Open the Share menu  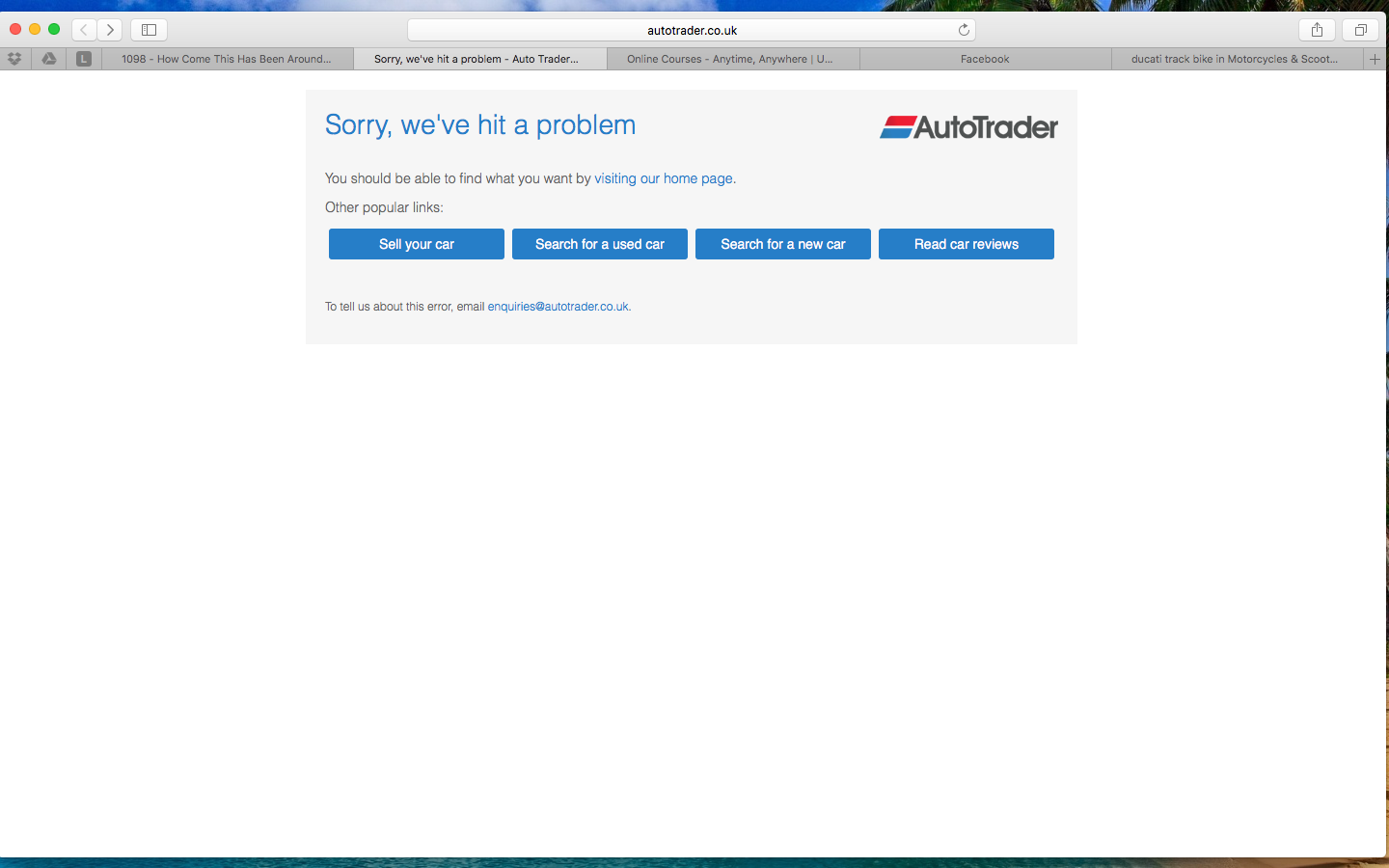click(x=1317, y=30)
